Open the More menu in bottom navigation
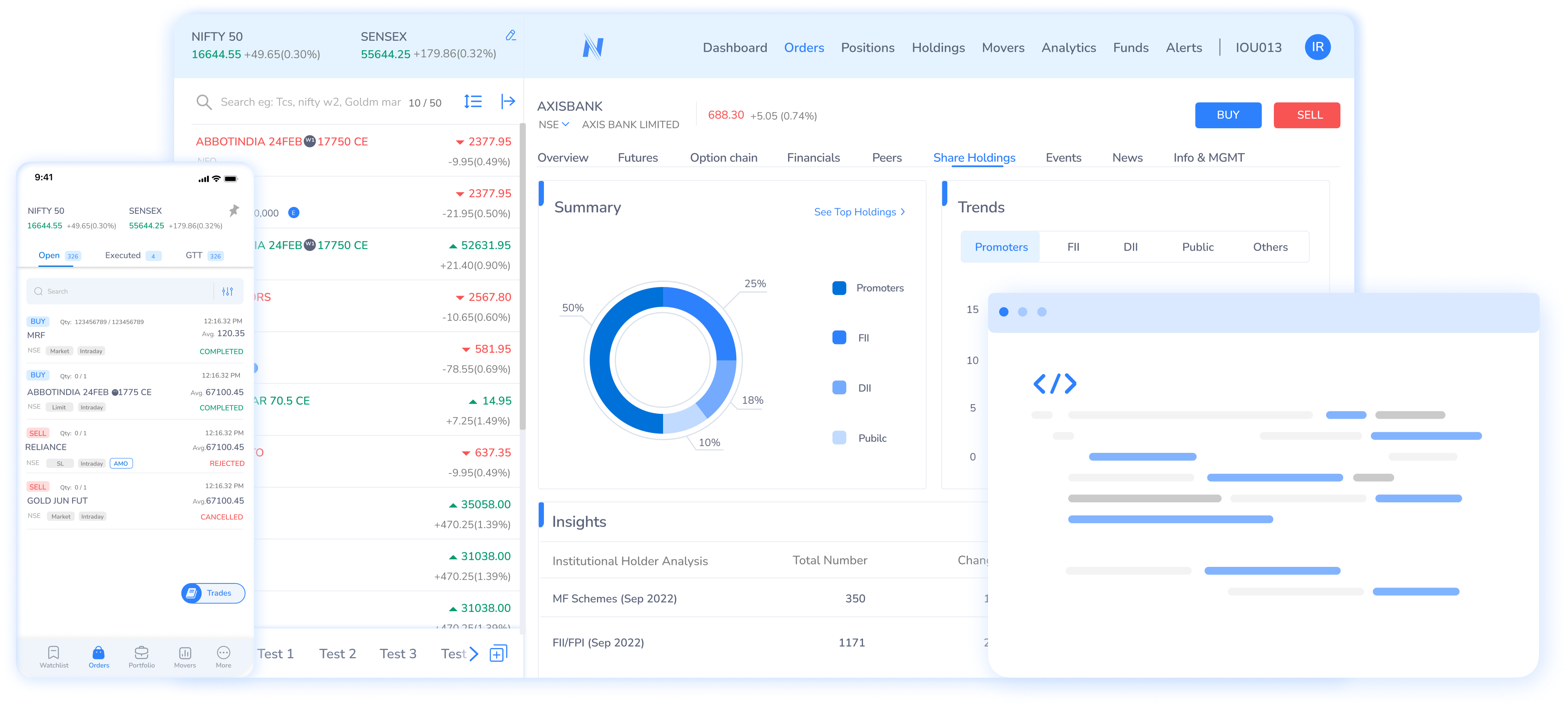Viewport: 1568px width, 707px height. pyautogui.click(x=223, y=654)
